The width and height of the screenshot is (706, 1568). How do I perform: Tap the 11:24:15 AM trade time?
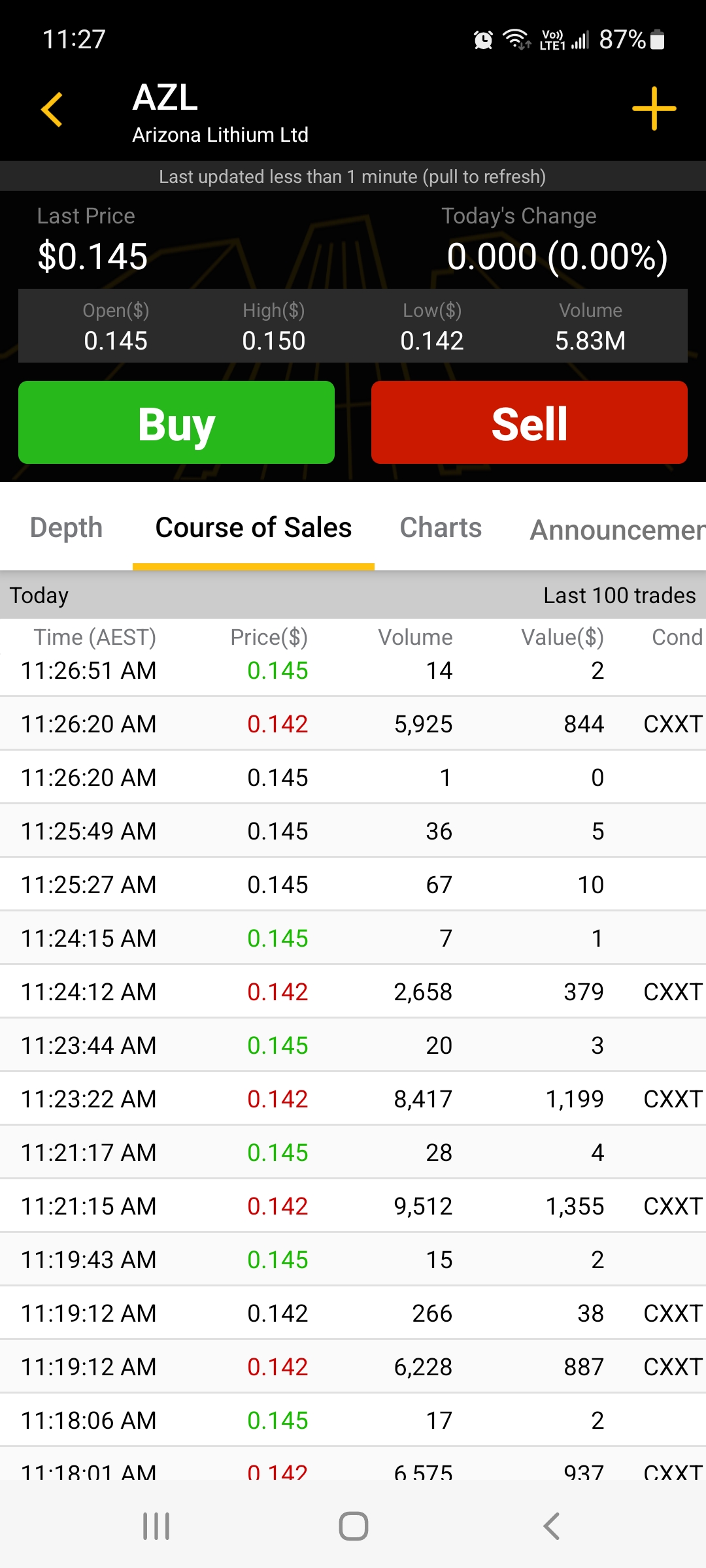(x=89, y=938)
